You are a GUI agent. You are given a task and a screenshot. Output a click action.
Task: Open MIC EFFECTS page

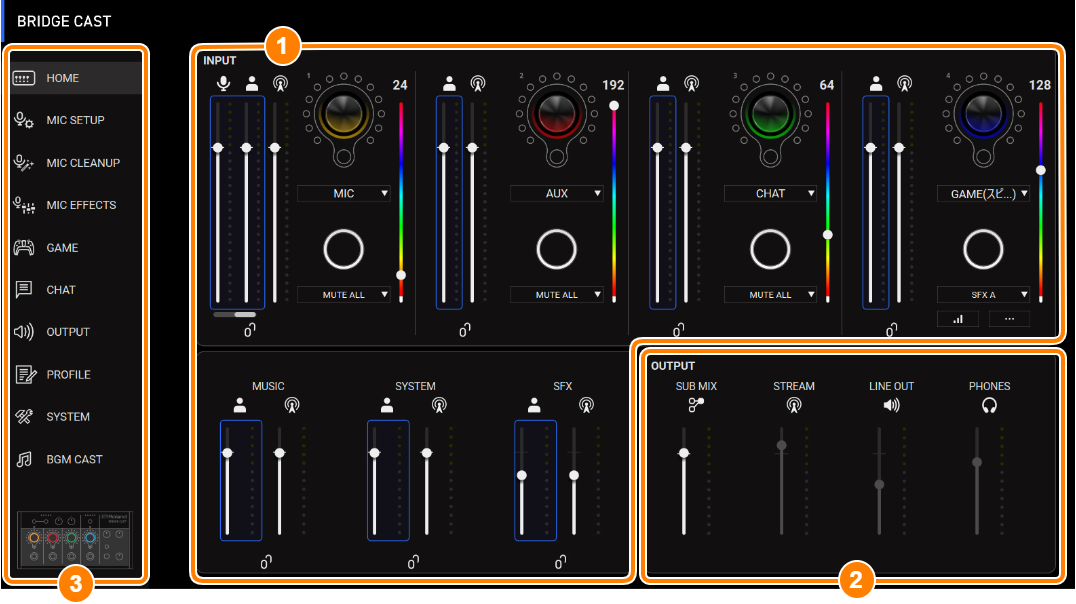click(75, 205)
